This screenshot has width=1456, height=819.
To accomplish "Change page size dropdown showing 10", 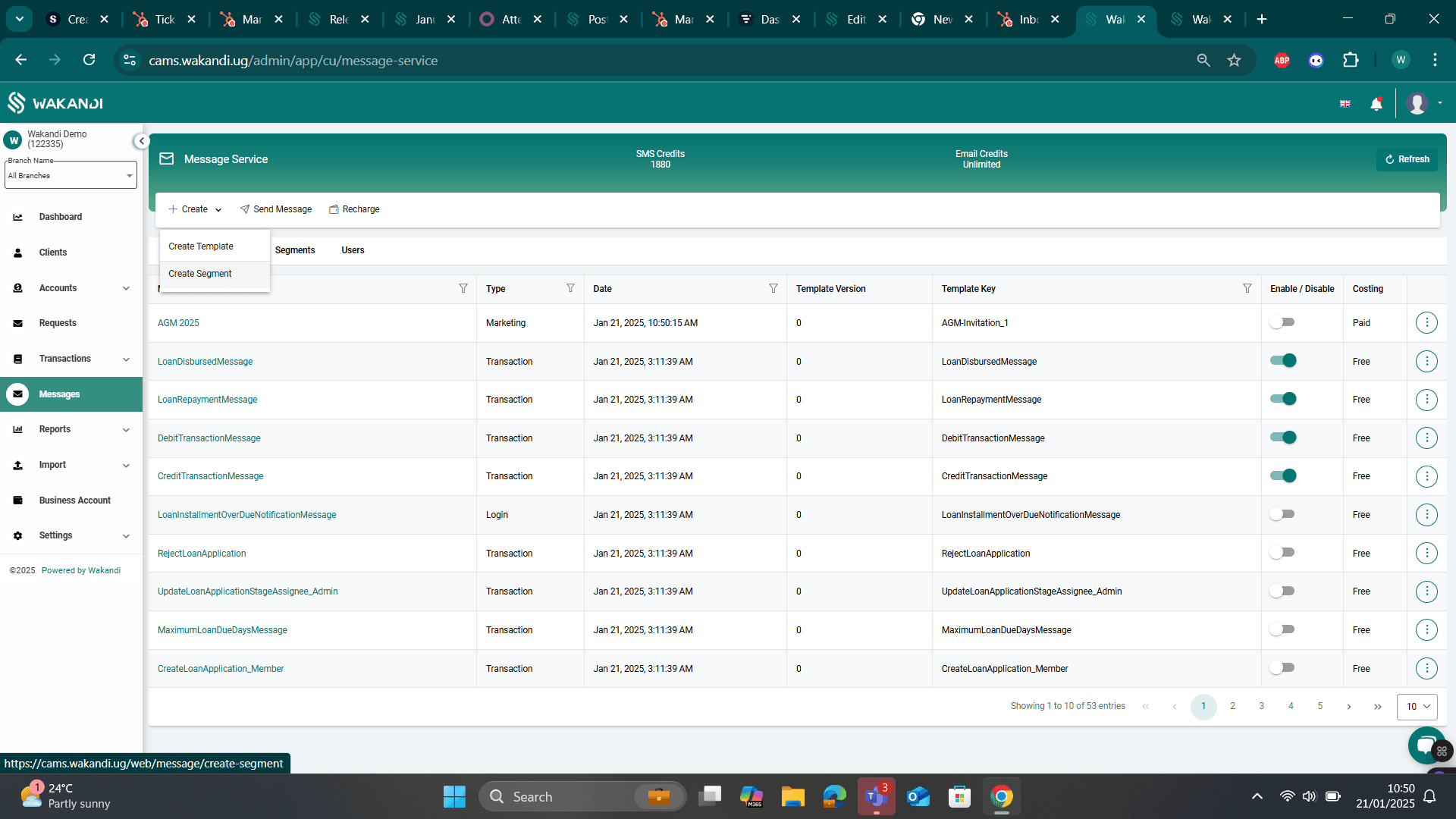I will [x=1417, y=707].
